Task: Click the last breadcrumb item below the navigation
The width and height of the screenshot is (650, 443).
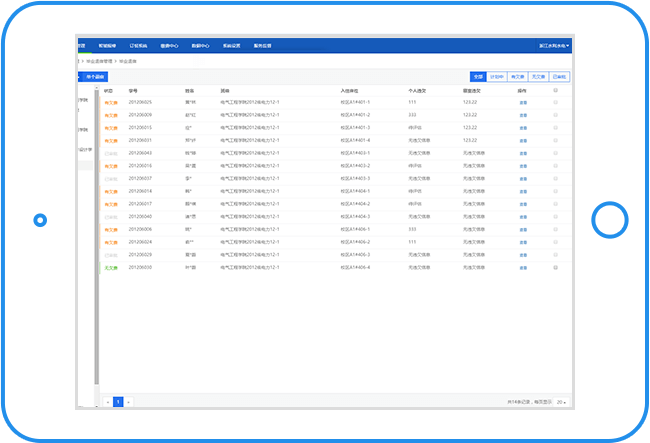Action: (x=128, y=61)
